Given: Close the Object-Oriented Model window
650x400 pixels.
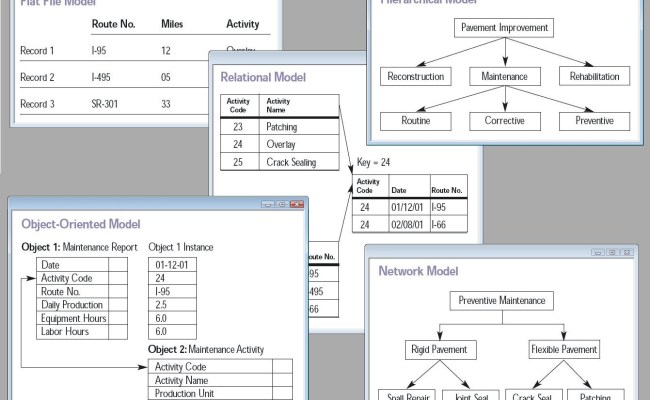Looking at the screenshot, I should click(297, 204).
